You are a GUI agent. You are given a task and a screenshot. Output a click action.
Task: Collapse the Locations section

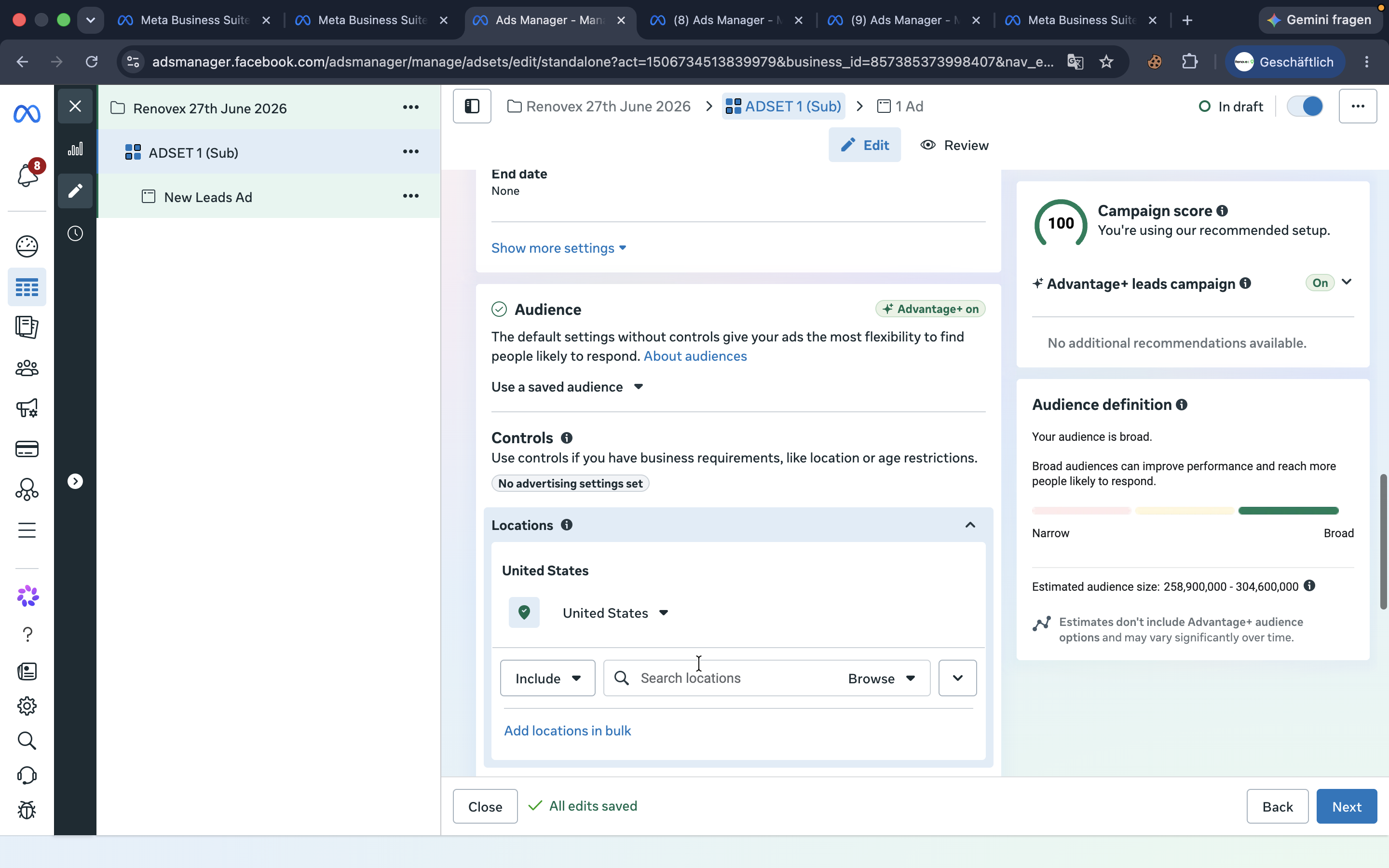coord(970,525)
